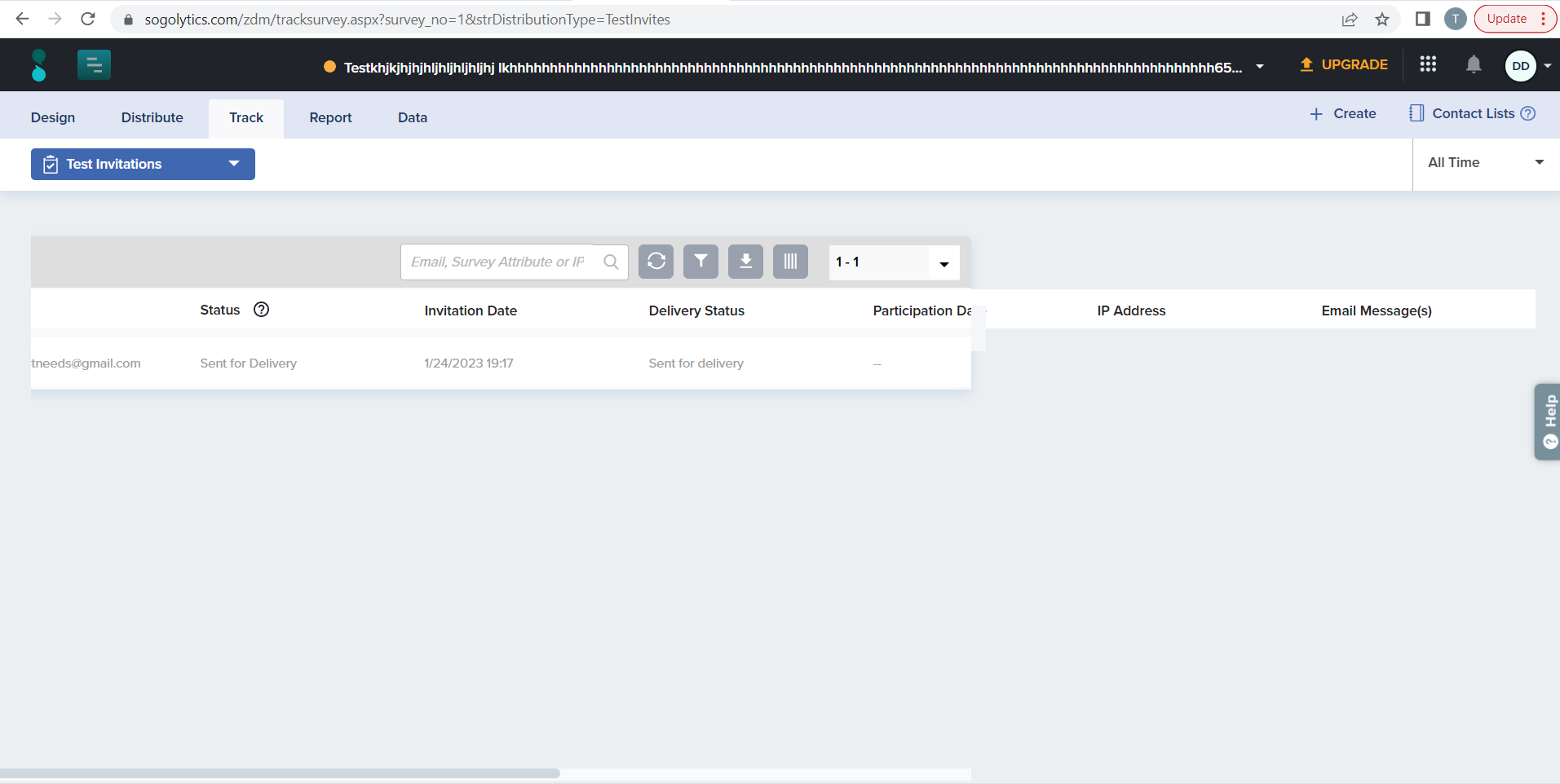This screenshot has height=784, width=1560.
Task: Select the Track tab
Action: [x=246, y=118]
